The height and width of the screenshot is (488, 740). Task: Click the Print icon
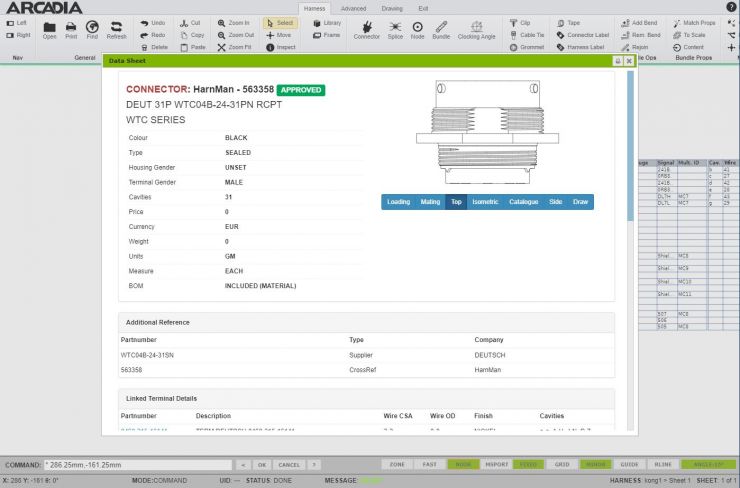[71, 30]
